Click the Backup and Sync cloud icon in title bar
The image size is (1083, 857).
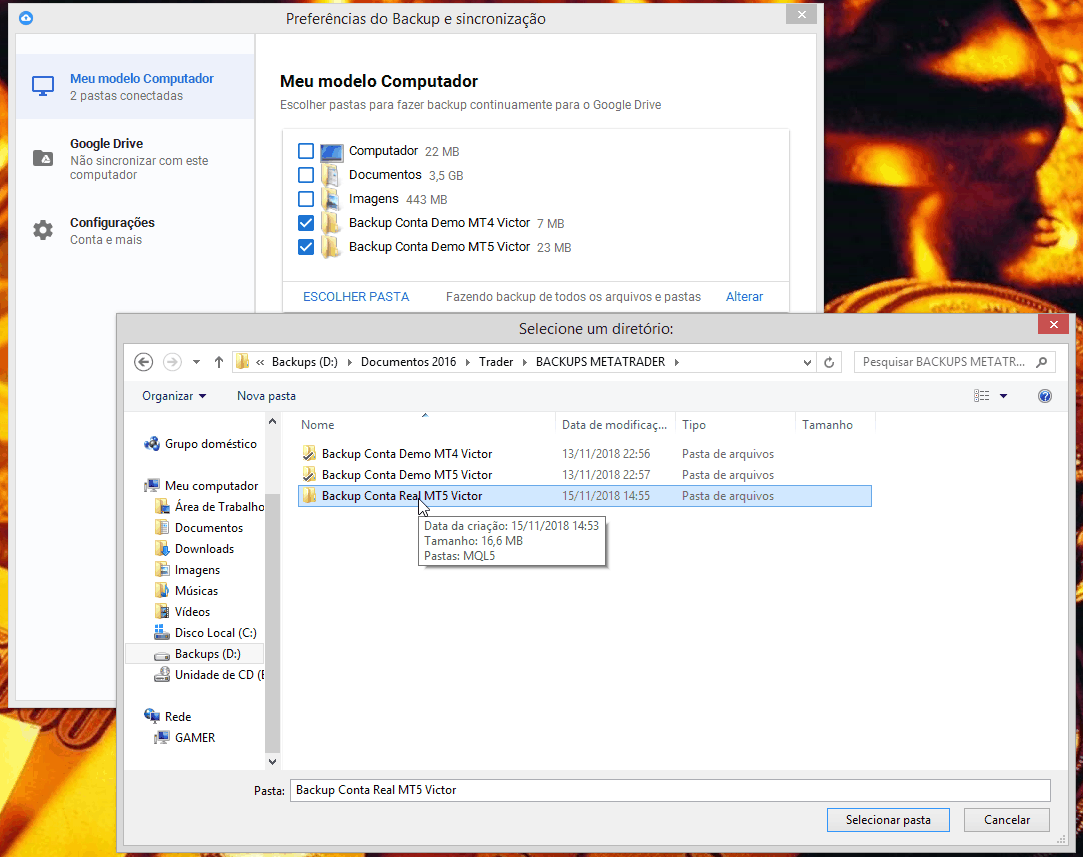tap(26, 18)
